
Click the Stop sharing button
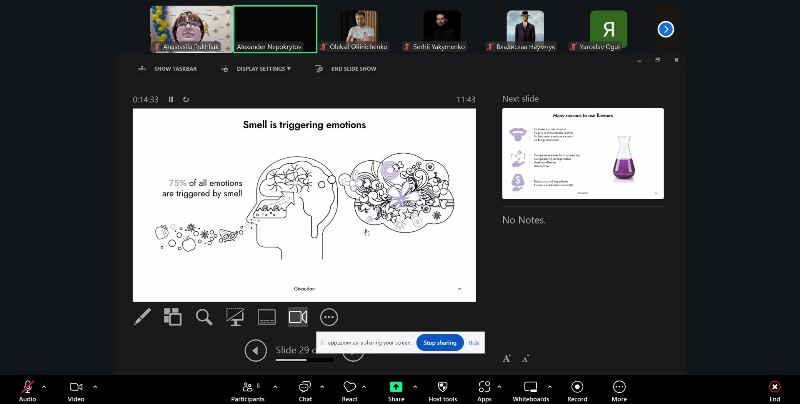tap(440, 343)
